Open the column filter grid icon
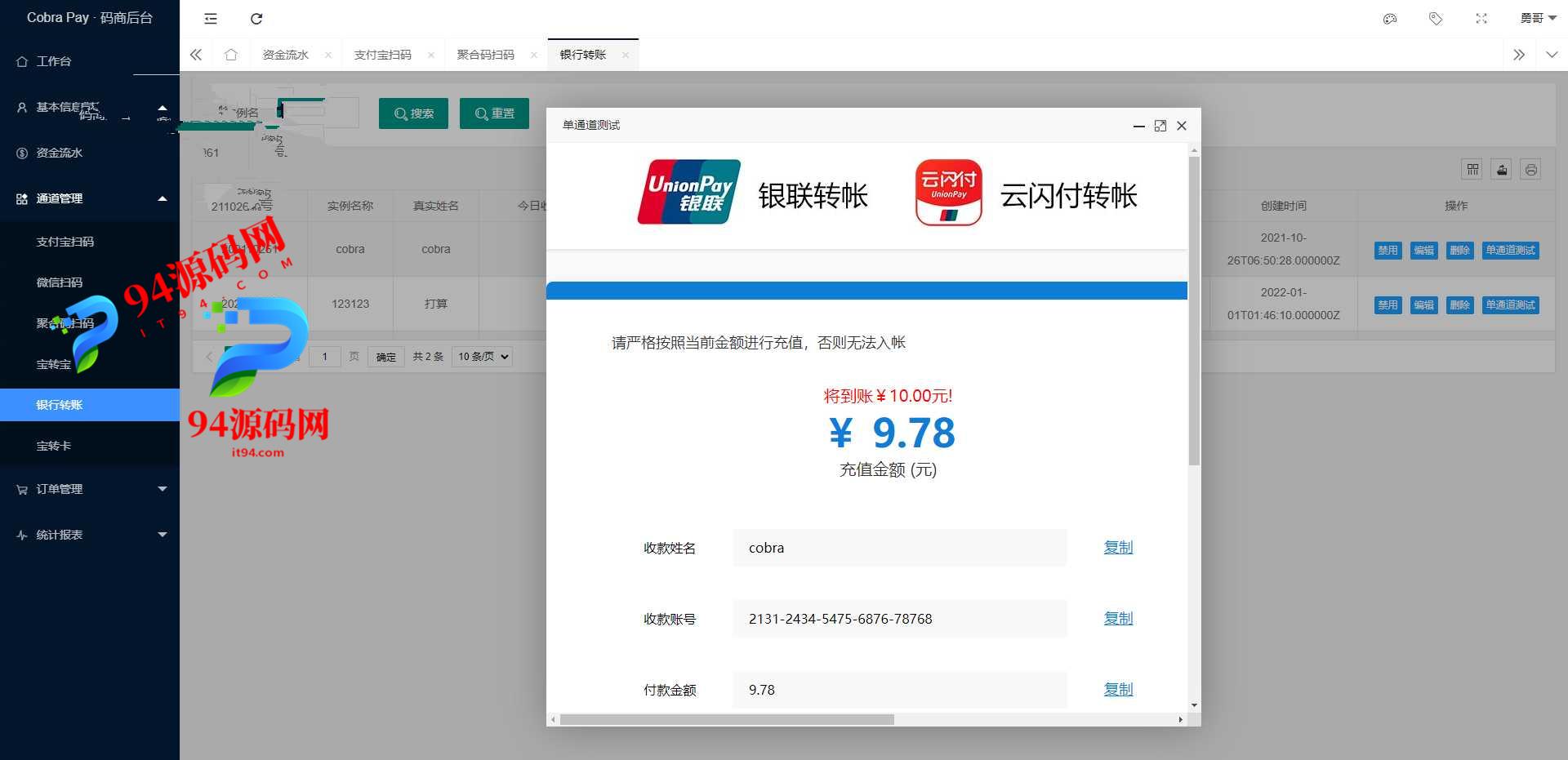 1472,169
